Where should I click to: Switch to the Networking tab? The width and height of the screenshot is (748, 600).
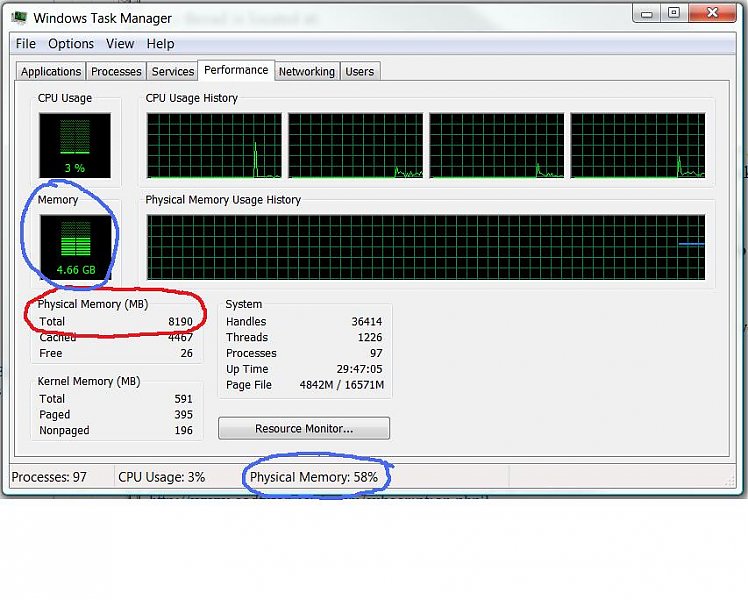(307, 72)
